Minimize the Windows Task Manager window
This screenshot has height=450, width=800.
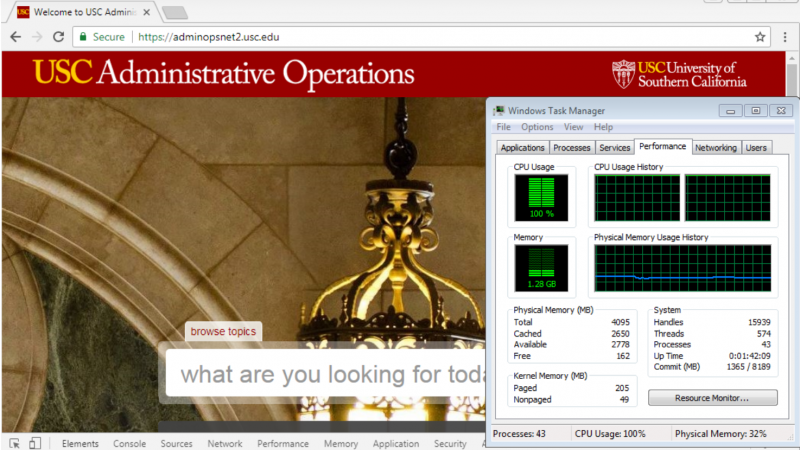point(730,110)
